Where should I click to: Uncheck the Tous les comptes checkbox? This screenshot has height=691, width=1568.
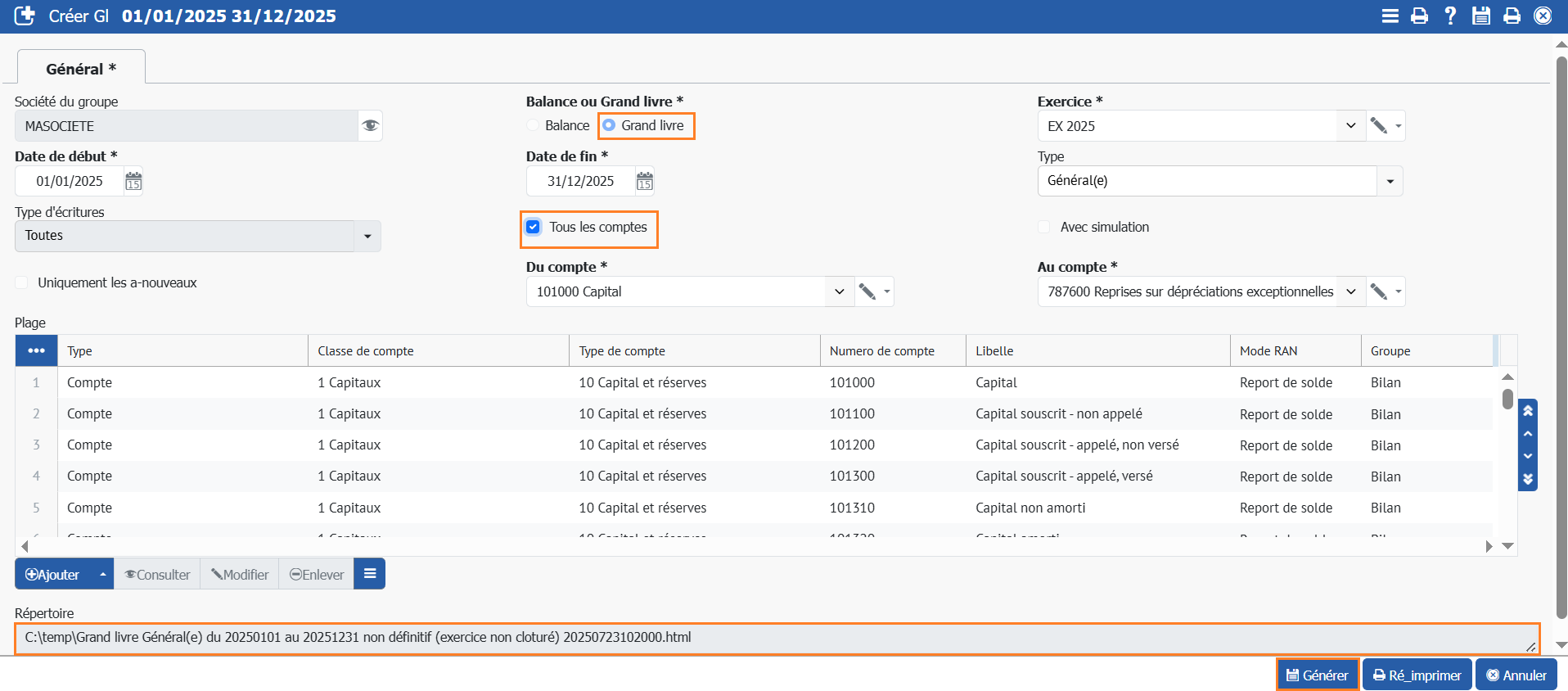[534, 227]
